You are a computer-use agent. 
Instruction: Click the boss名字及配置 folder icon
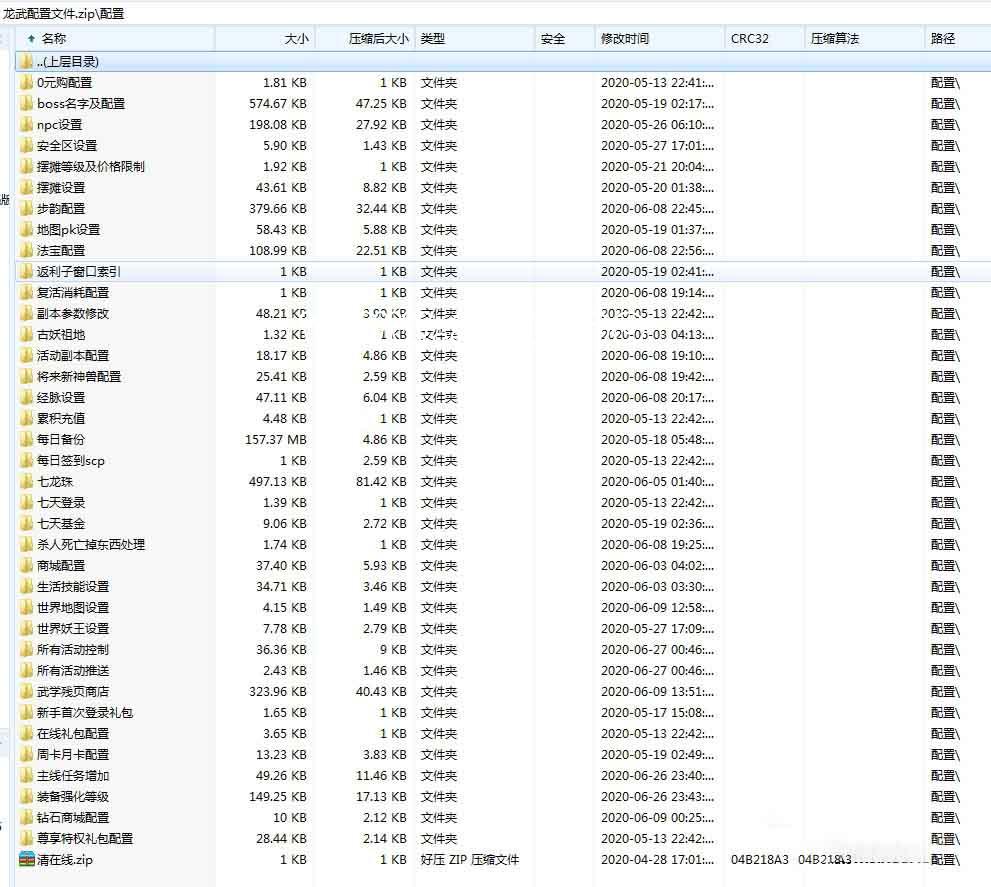(x=26, y=103)
